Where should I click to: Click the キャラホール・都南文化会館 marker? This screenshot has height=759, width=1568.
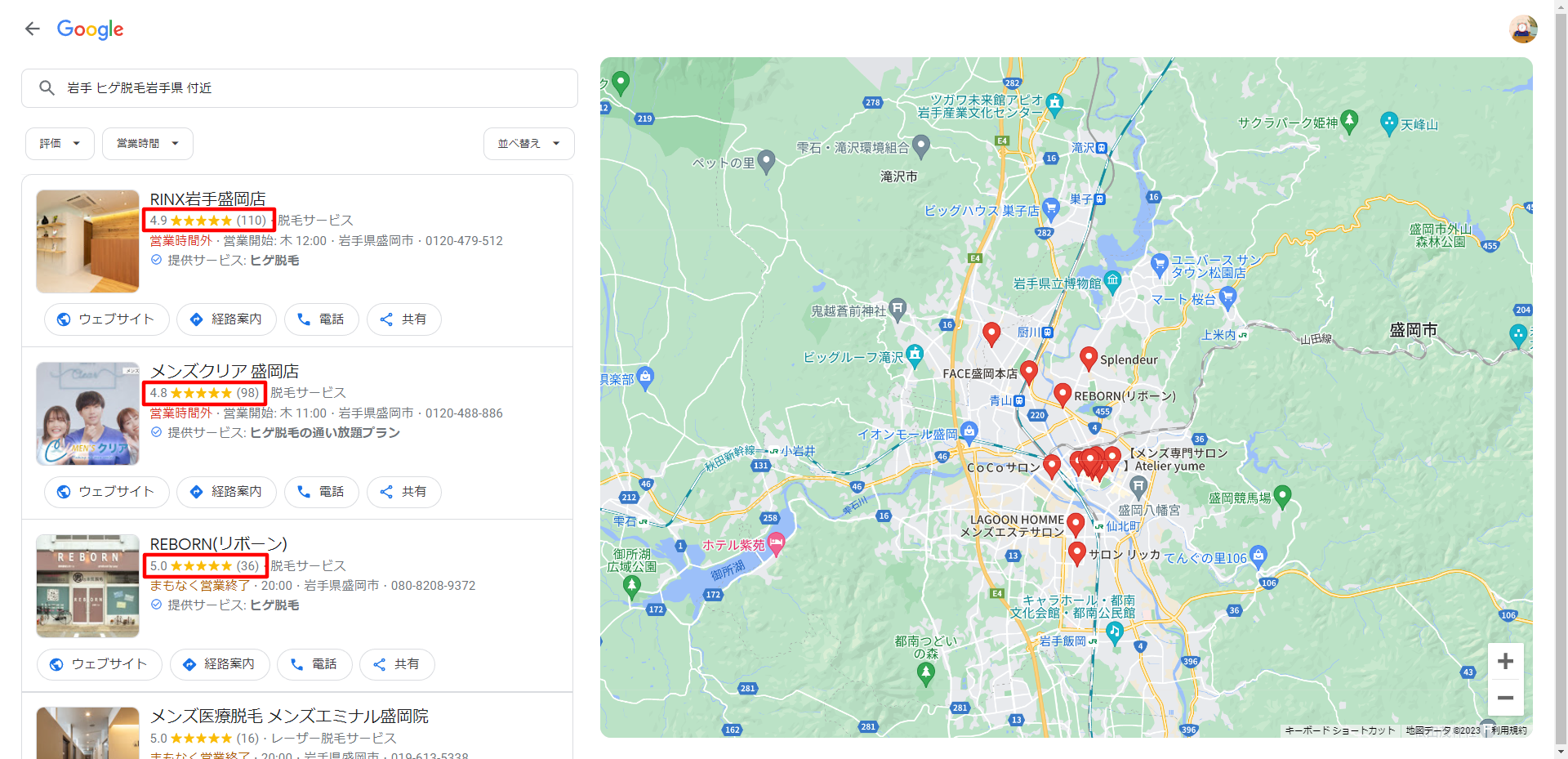[x=1114, y=631]
